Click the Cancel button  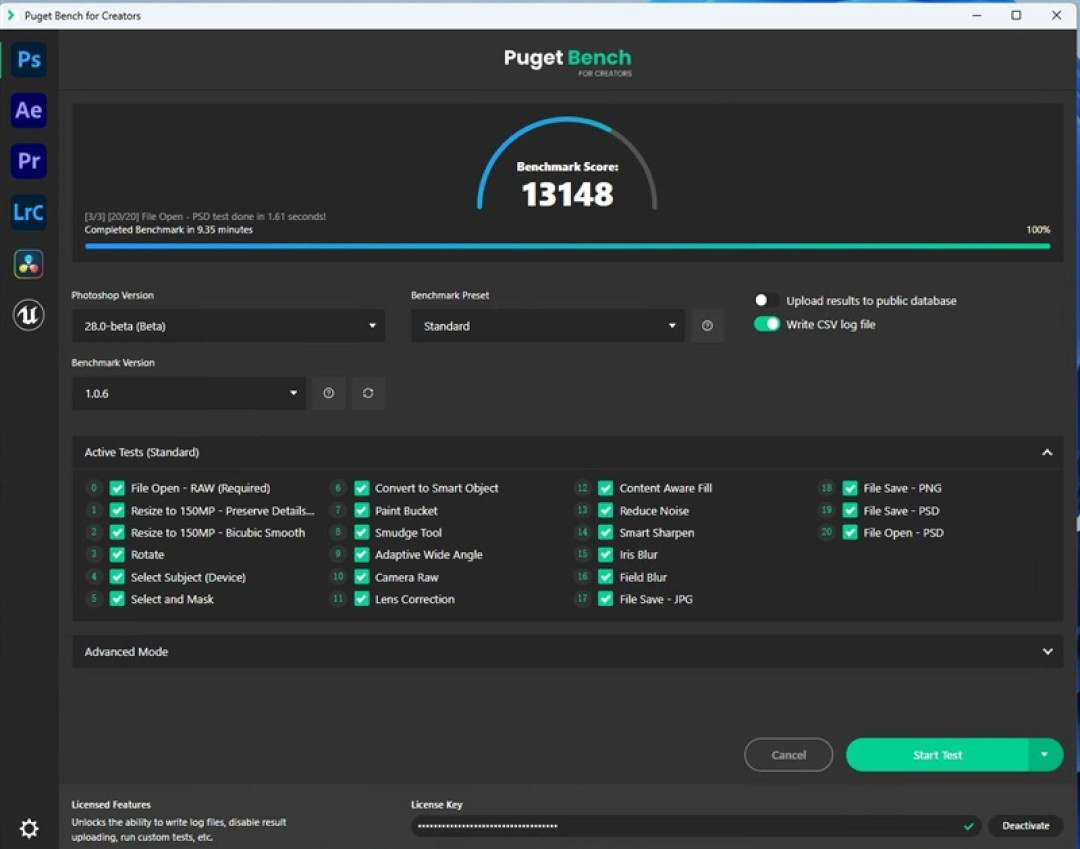coord(789,755)
